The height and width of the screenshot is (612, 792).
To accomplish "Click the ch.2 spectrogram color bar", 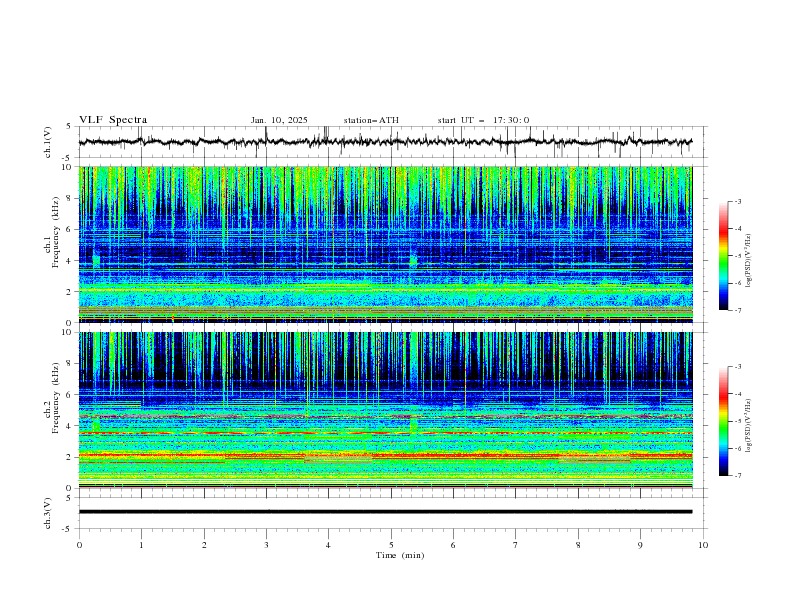I will [723, 421].
